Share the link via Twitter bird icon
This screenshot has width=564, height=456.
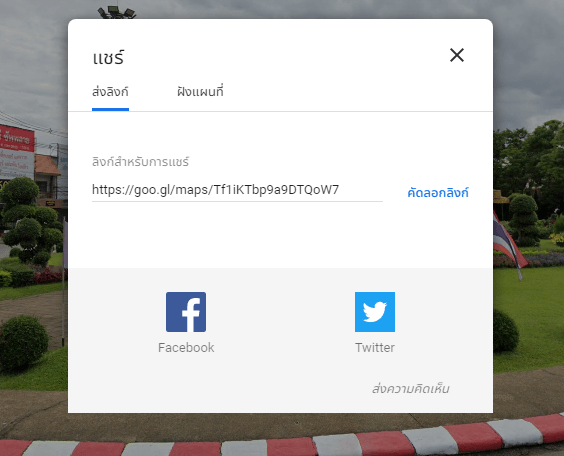click(x=375, y=312)
